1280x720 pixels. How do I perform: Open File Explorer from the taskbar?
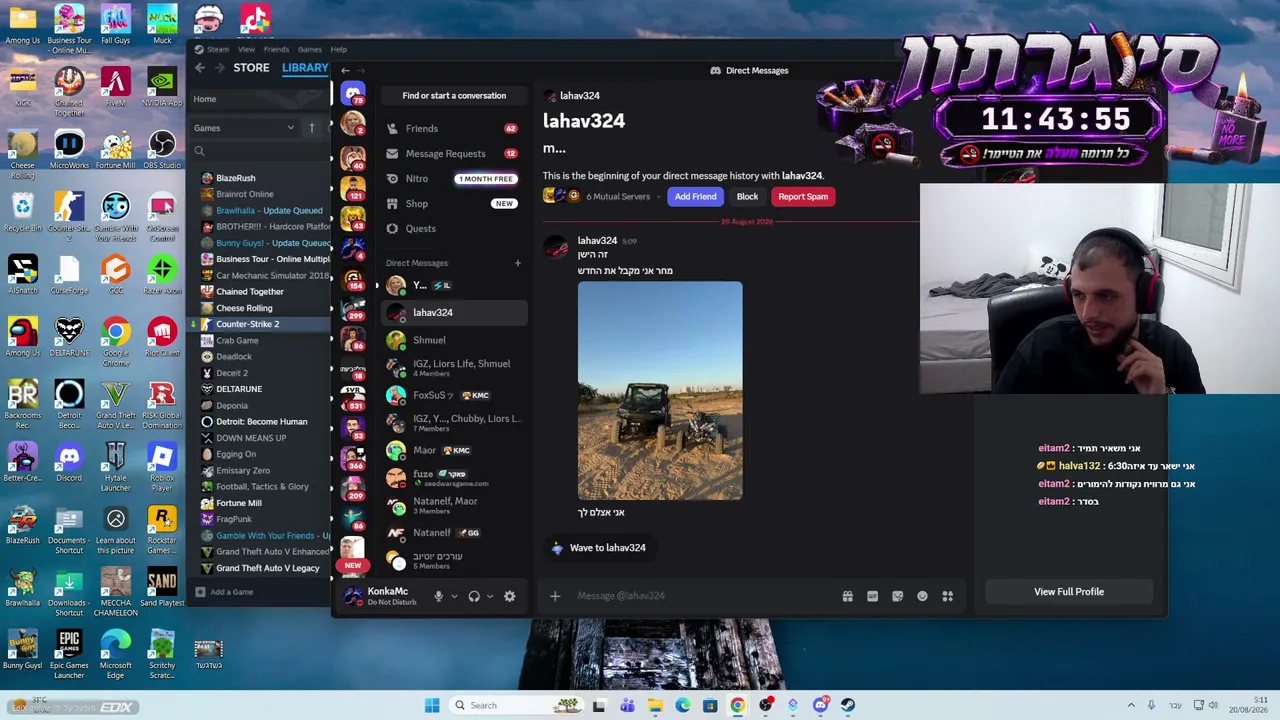click(x=655, y=705)
